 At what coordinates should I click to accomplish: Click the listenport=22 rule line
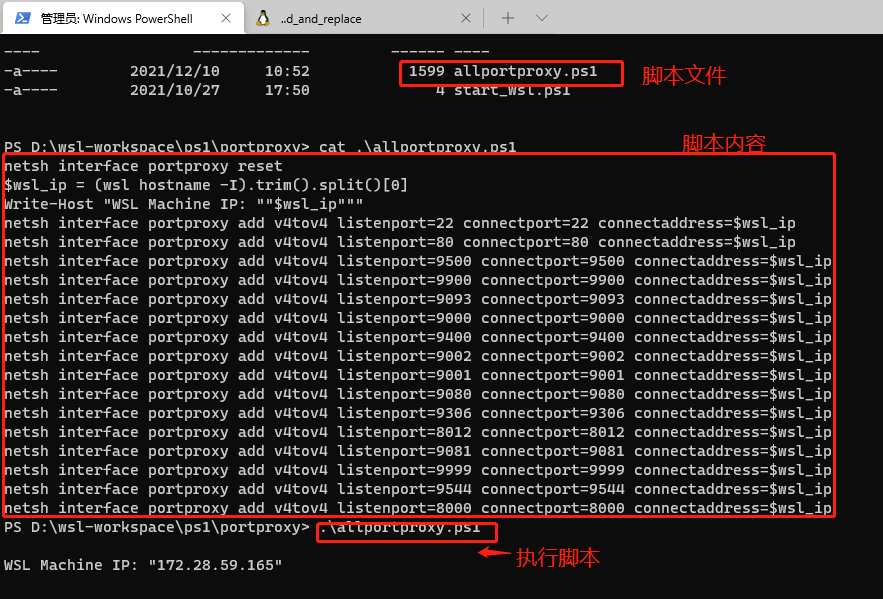[400, 223]
